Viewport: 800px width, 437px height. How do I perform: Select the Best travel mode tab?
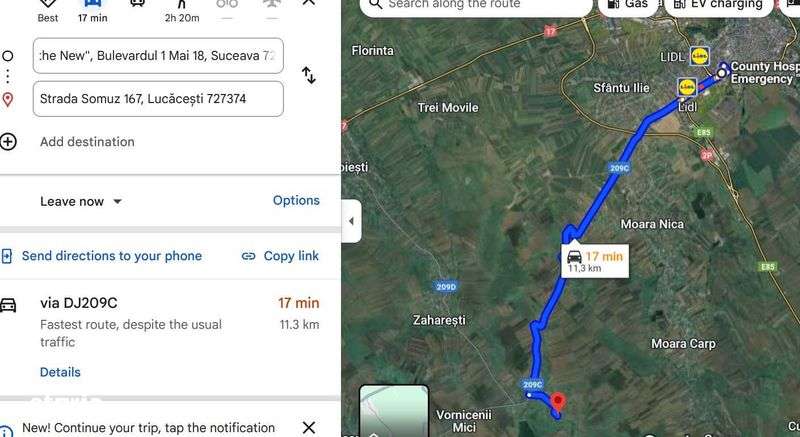click(47, 8)
